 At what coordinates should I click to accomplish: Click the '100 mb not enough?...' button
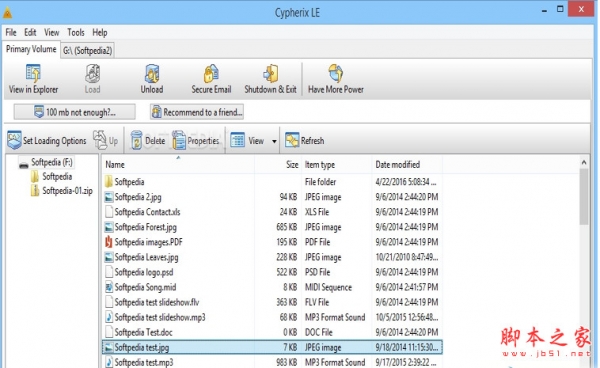point(75,112)
